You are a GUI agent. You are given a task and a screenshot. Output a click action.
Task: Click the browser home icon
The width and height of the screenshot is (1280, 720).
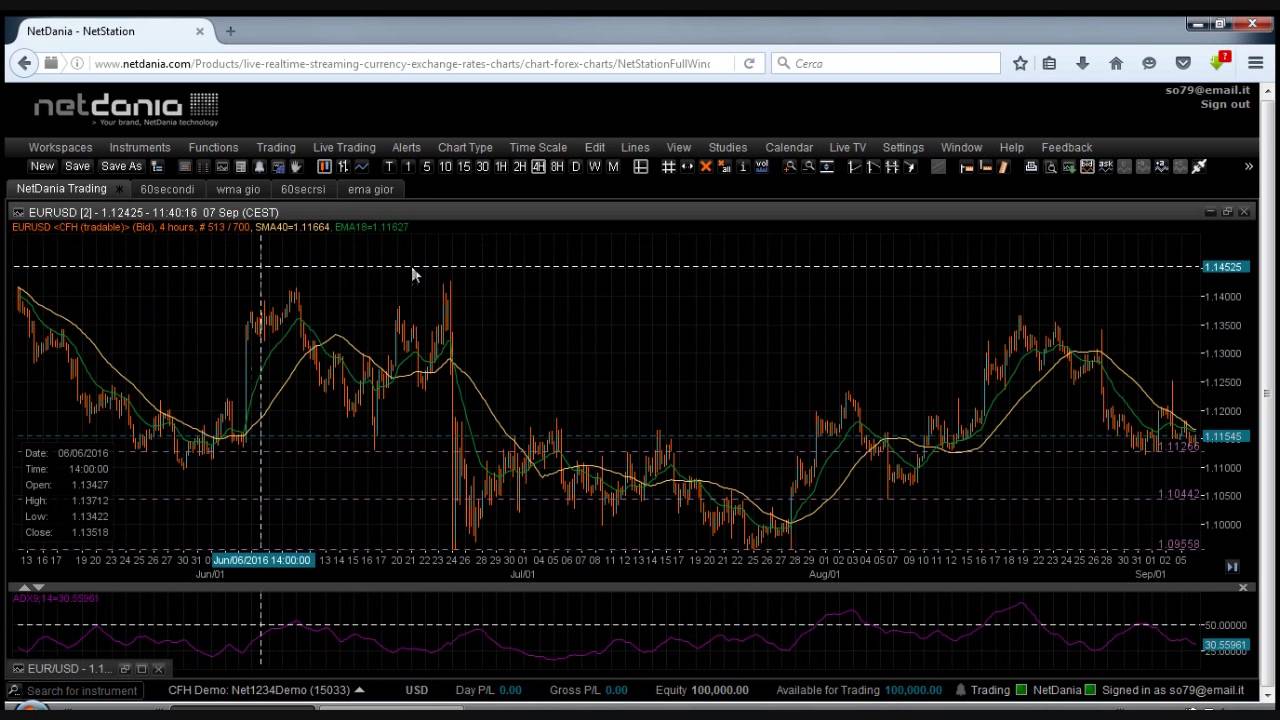click(1116, 63)
